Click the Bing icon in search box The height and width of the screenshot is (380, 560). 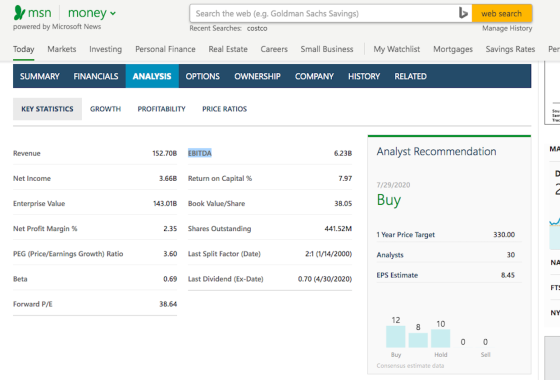point(463,14)
